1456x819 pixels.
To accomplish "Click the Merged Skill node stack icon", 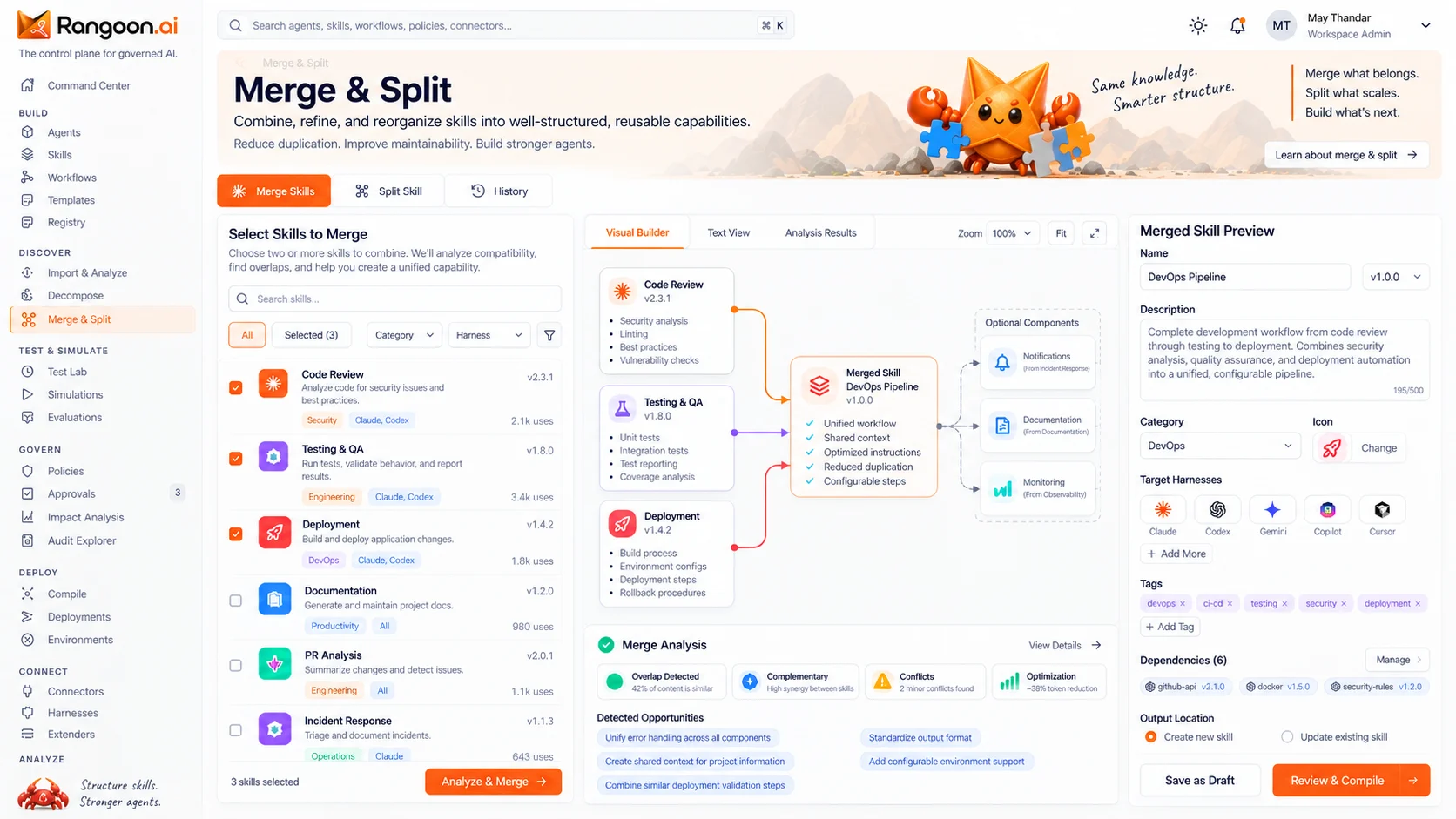I will point(819,386).
